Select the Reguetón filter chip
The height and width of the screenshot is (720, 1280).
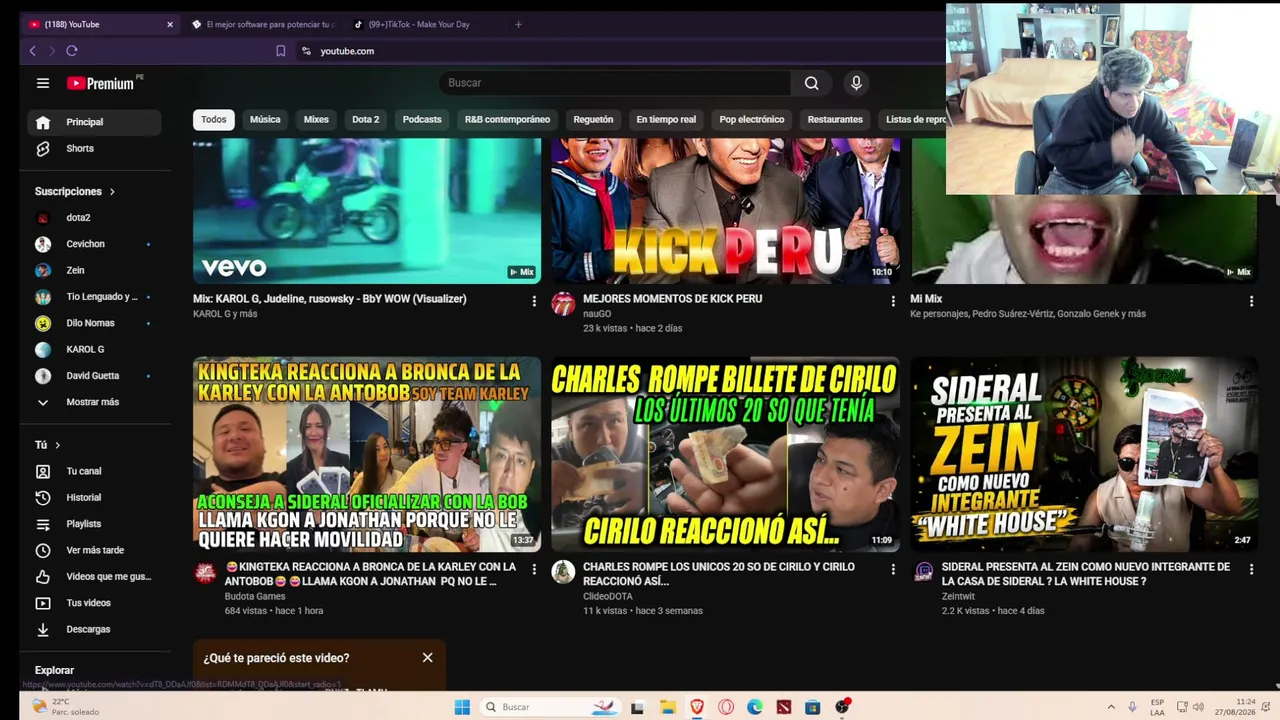tap(593, 120)
